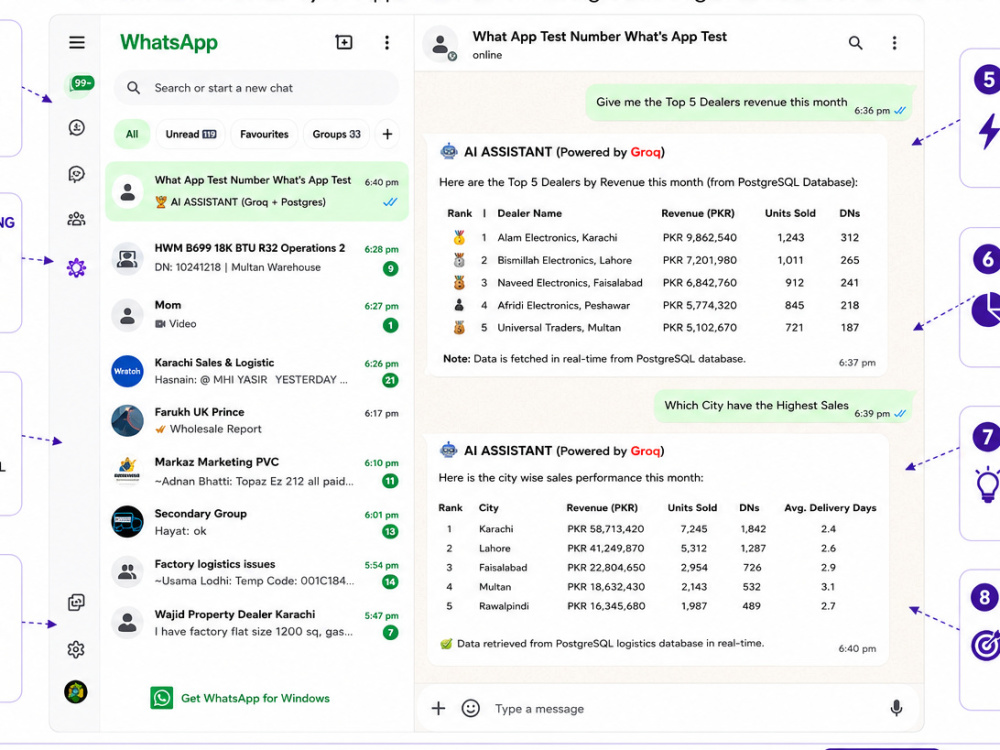Click the green WhatsApp logo icon at bottom
Screen dimensions: 1000x750
[161, 698]
